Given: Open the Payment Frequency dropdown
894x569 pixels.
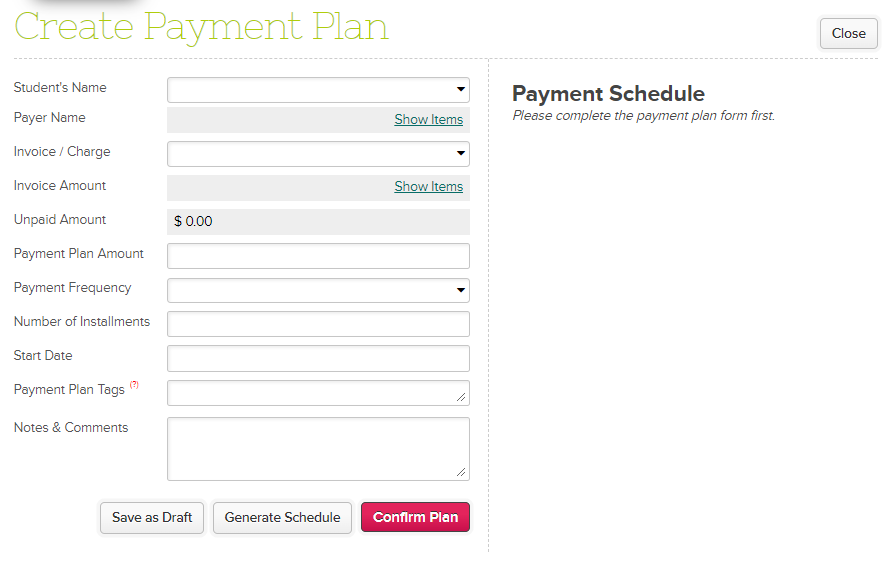Looking at the screenshot, I should tap(318, 290).
